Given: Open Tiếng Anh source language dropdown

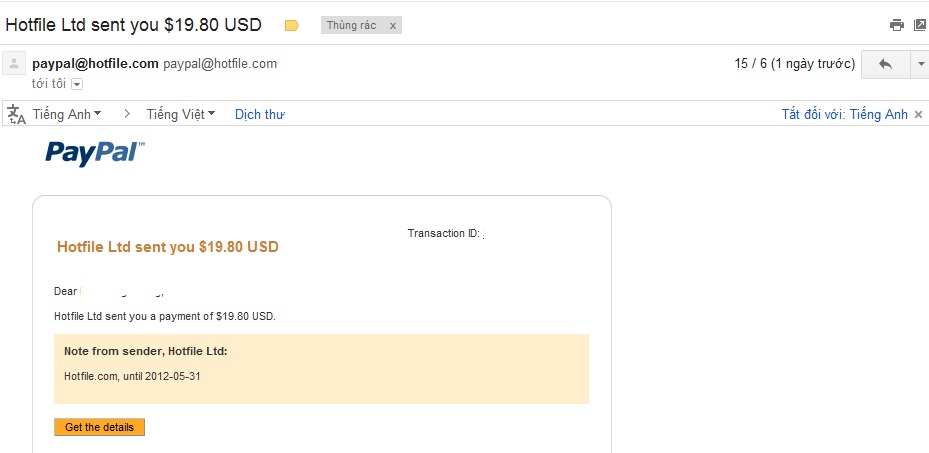Looking at the screenshot, I should 67,114.
